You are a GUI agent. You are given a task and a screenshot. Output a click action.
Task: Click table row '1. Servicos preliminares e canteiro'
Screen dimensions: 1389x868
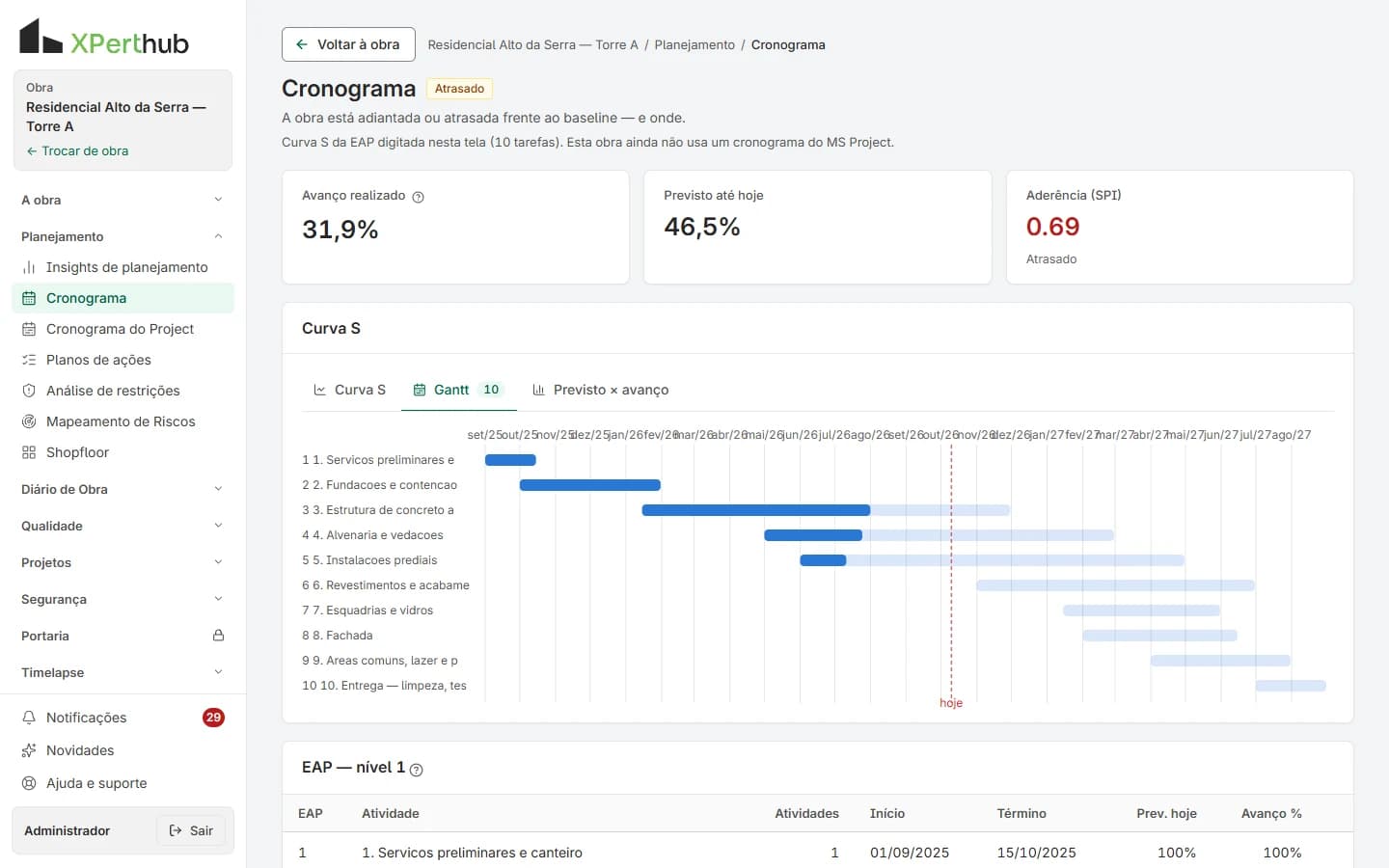tap(818, 853)
